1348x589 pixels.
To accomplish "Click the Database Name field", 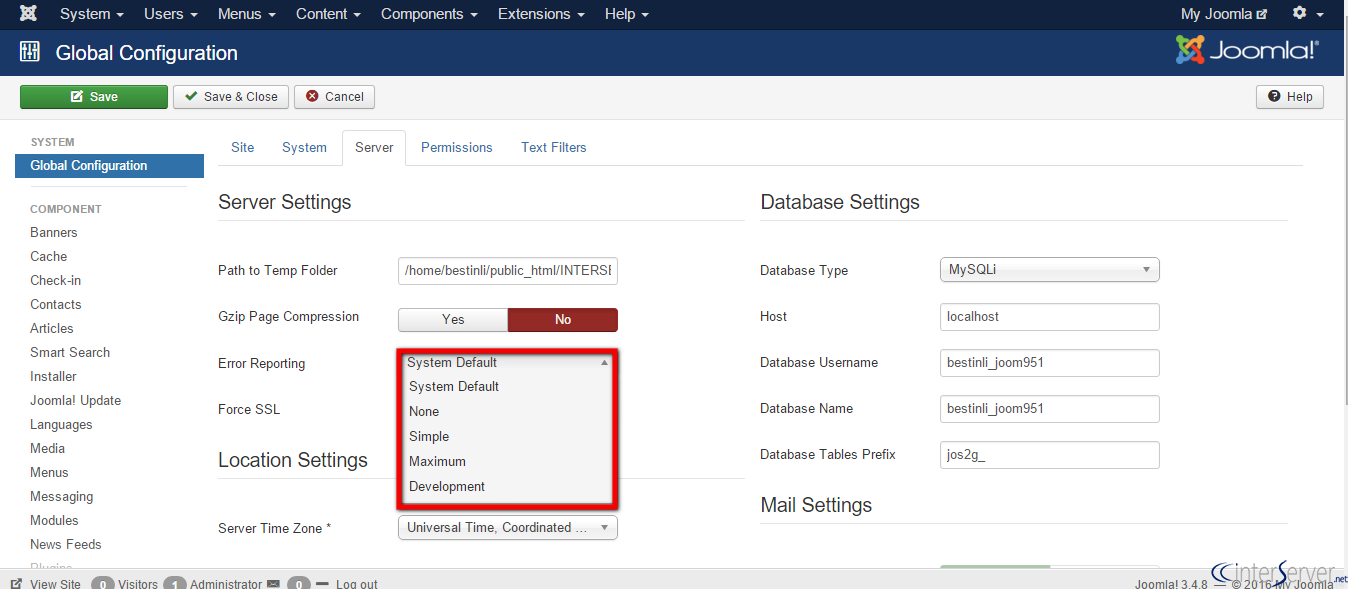I will tap(1050, 409).
